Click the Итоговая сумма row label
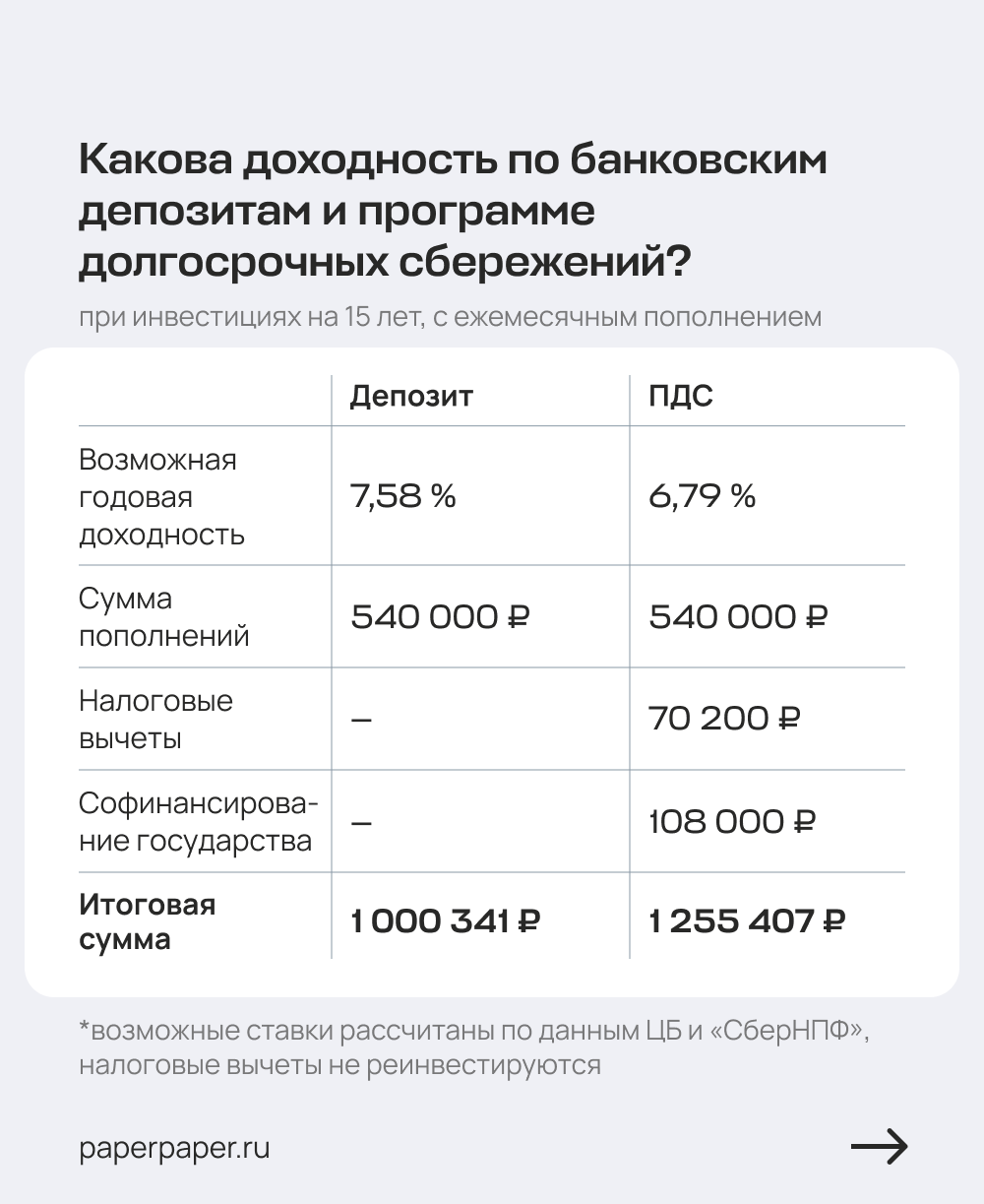Image resolution: width=984 pixels, height=1204 pixels. (x=147, y=921)
